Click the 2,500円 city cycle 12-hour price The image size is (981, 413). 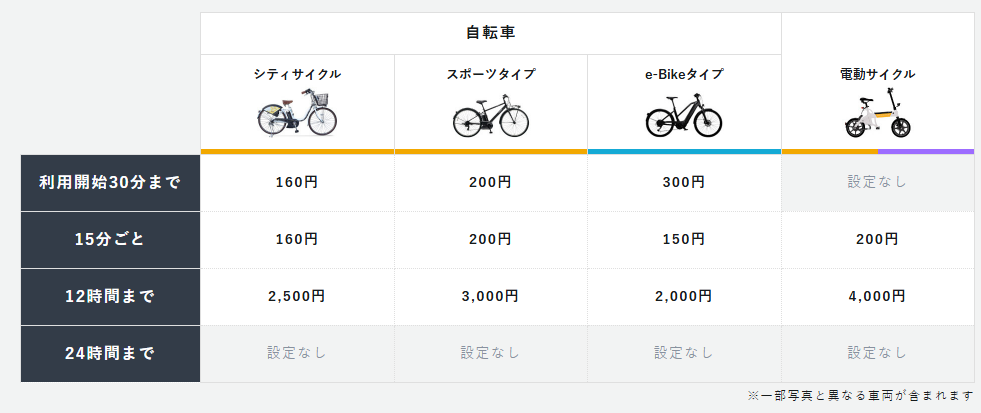297,296
